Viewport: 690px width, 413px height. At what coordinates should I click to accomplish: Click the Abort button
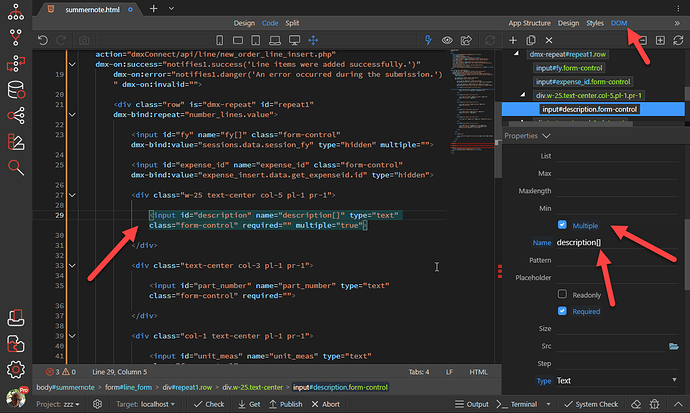[326, 404]
